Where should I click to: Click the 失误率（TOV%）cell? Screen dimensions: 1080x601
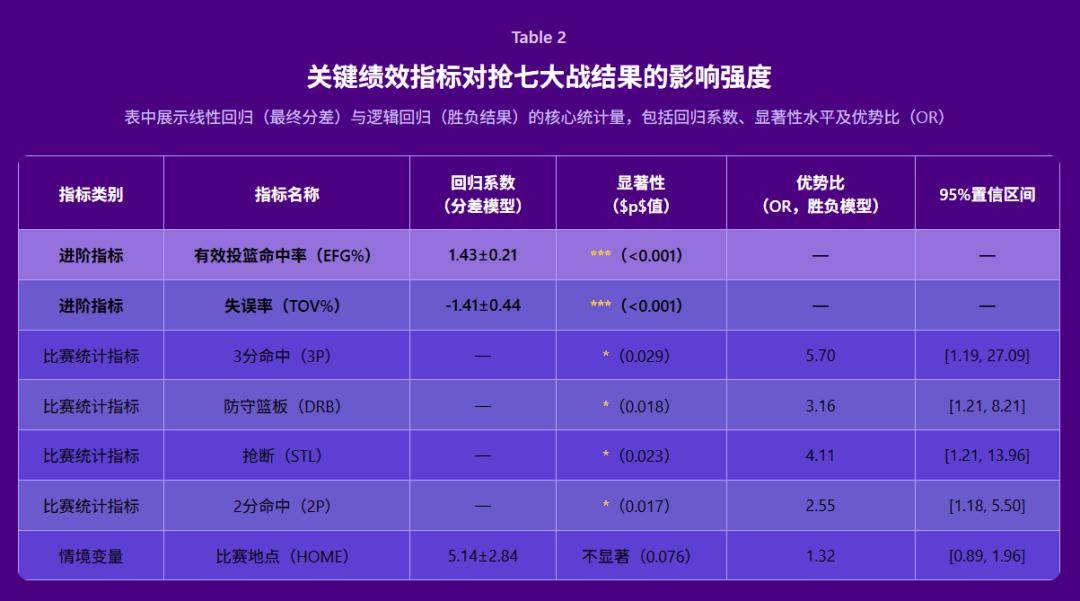(x=287, y=306)
